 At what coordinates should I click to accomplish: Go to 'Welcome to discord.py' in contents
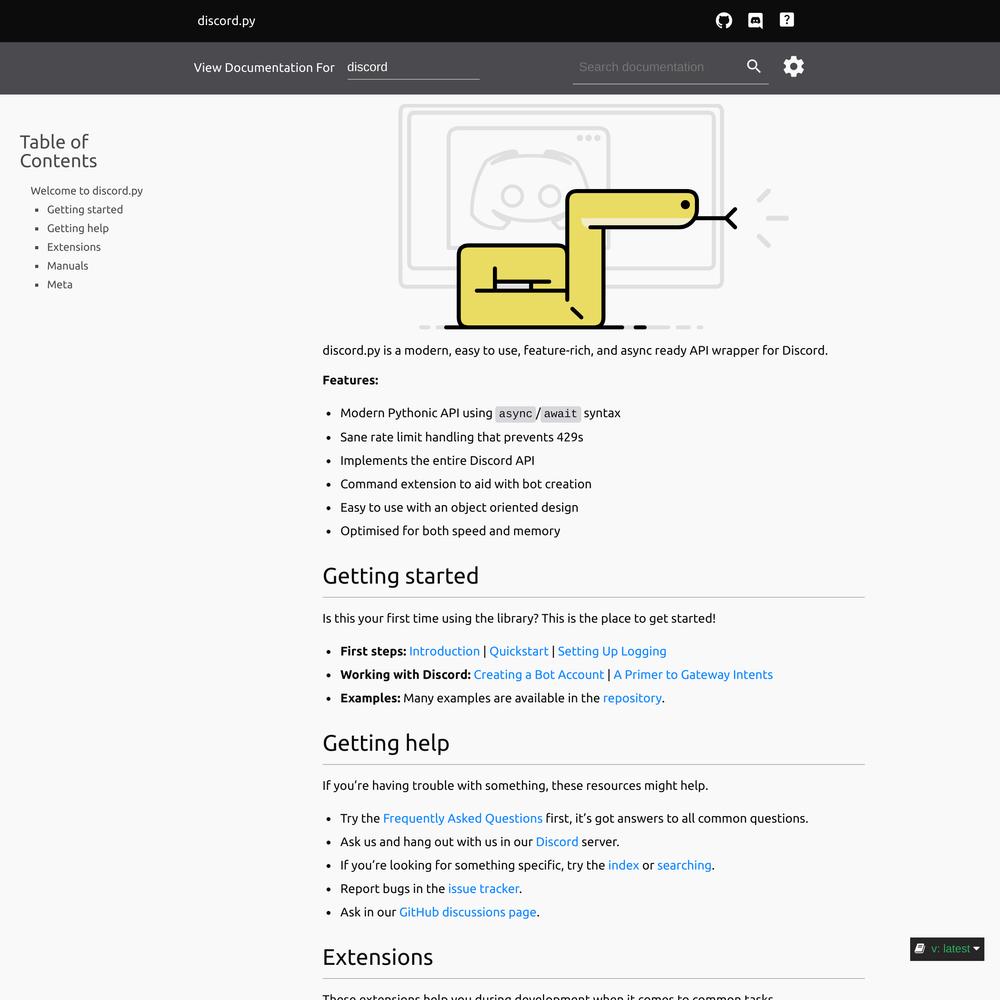87,191
